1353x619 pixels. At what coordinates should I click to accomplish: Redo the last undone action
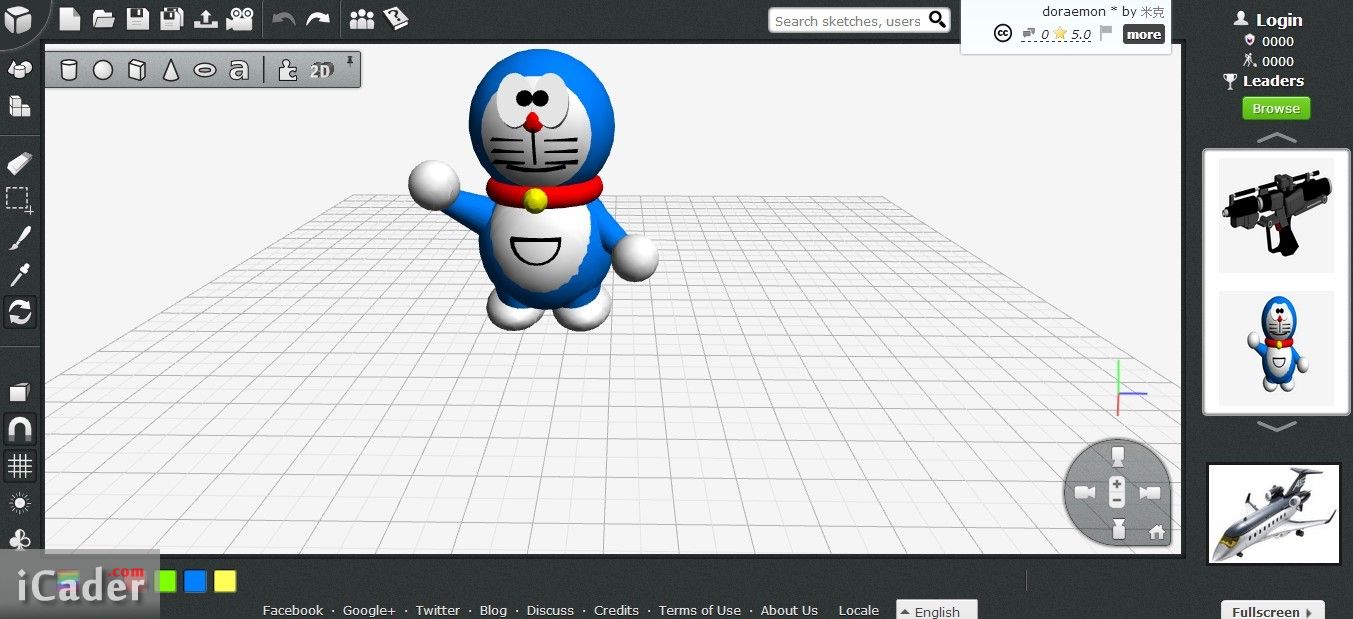[x=318, y=19]
